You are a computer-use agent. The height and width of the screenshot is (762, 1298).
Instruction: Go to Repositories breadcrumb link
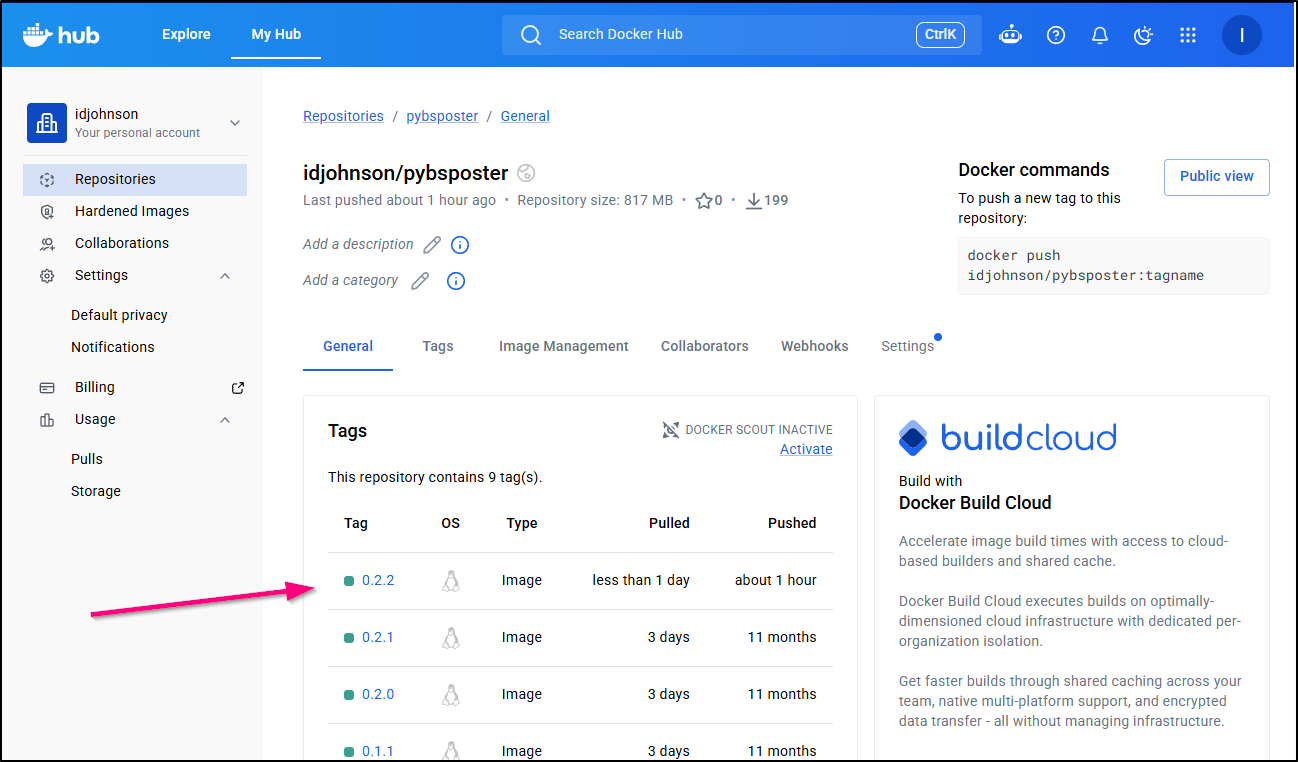pos(343,116)
